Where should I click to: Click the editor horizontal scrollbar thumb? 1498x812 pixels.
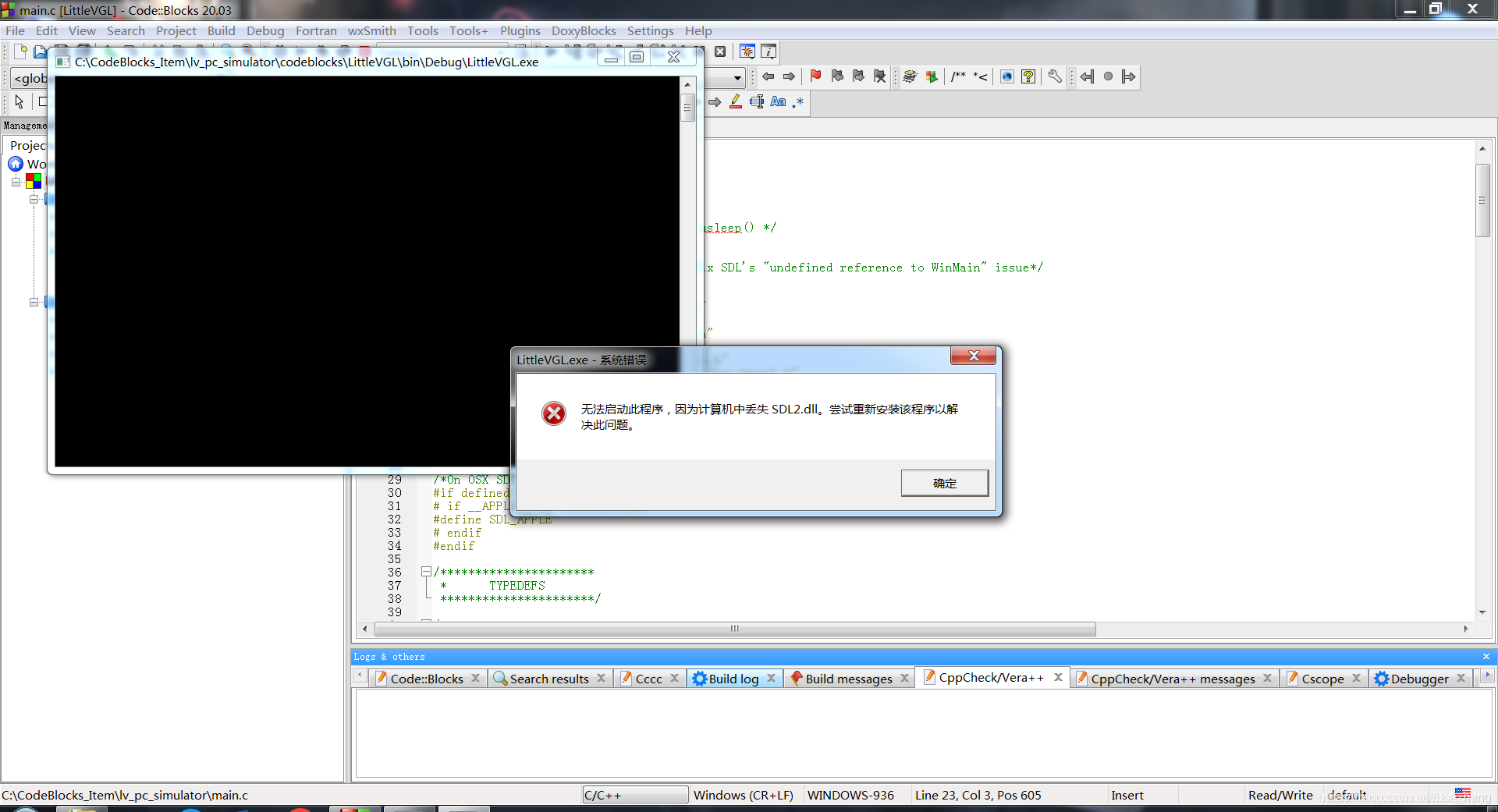coord(735,629)
